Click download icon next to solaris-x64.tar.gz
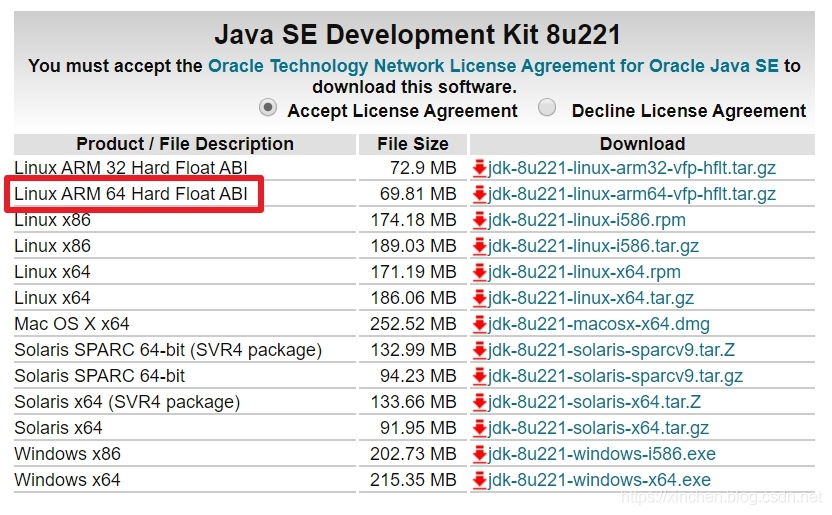Image resolution: width=832 pixels, height=515 pixels. click(480, 428)
